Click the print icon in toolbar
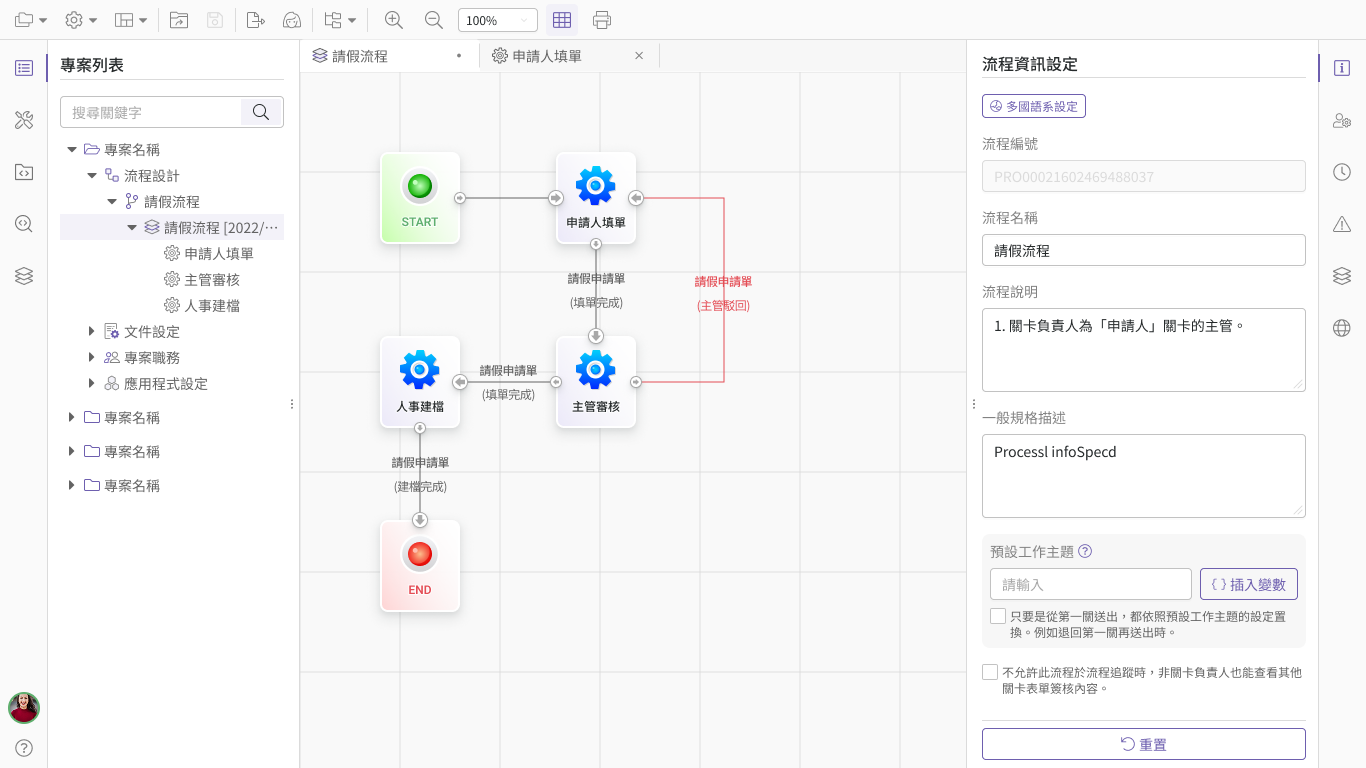Screen dimensions: 1366x768 pyautogui.click(x=602, y=20)
